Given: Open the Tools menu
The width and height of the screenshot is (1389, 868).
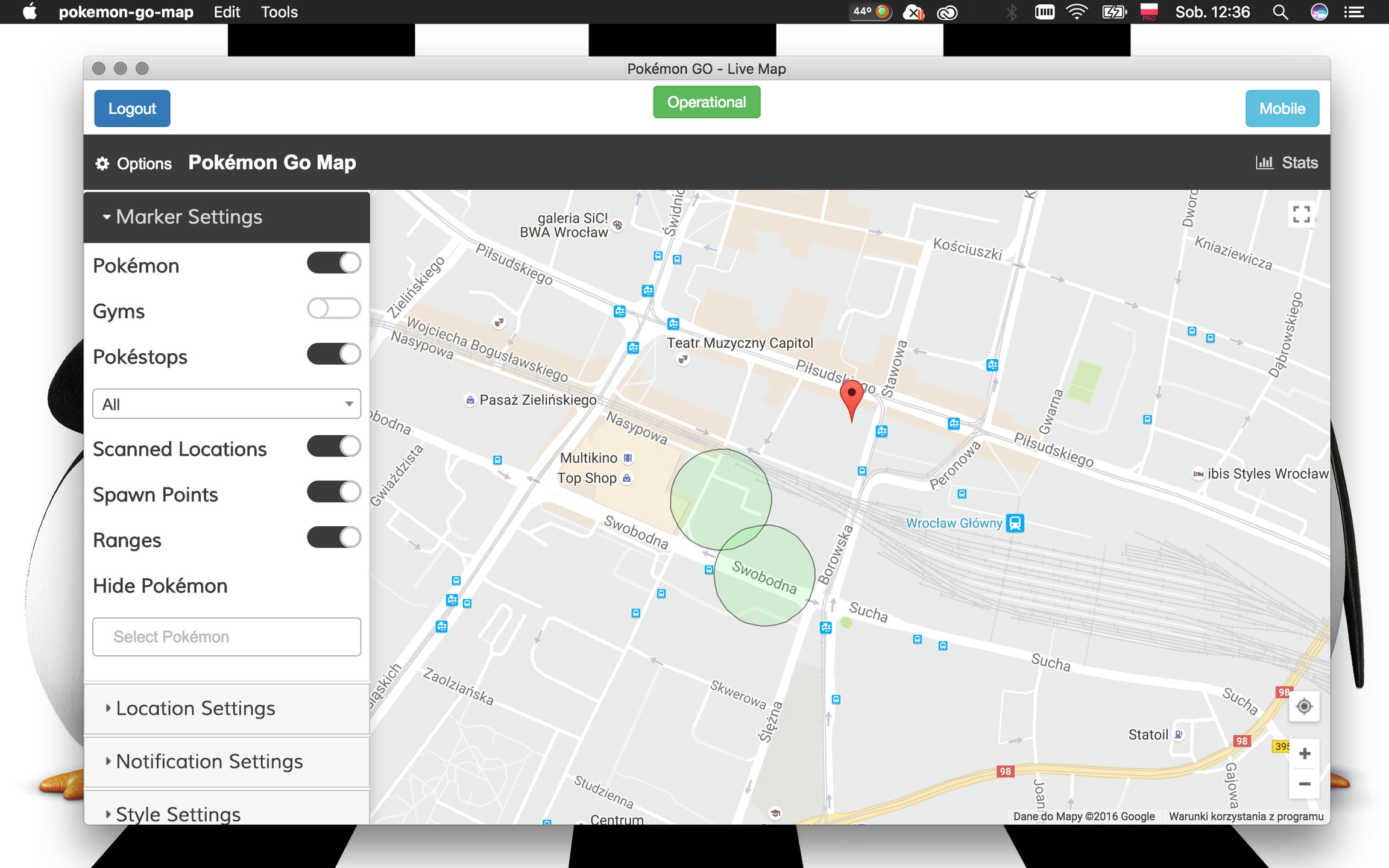Looking at the screenshot, I should 279,12.
